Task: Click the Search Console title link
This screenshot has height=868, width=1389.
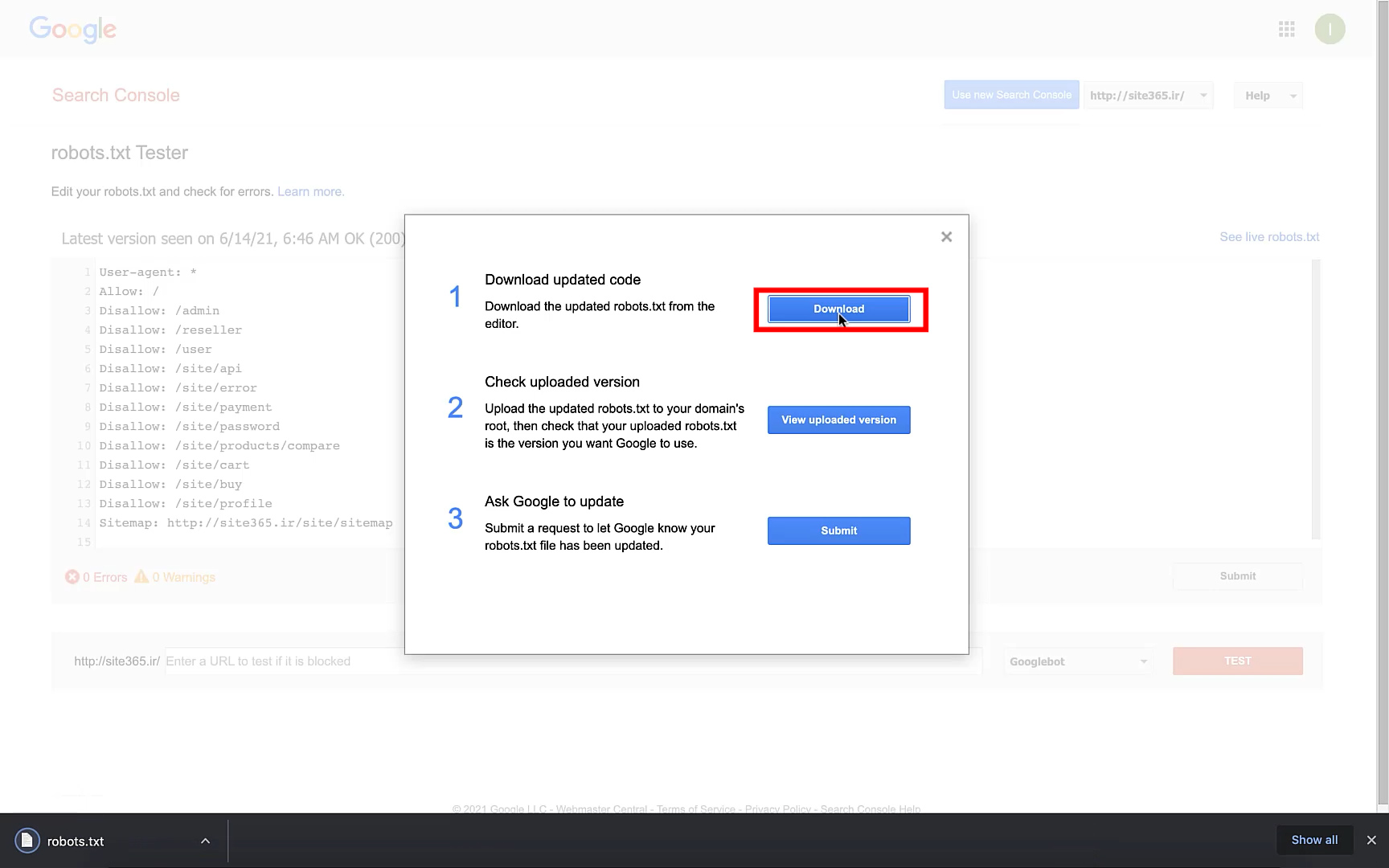Action: pos(116,96)
